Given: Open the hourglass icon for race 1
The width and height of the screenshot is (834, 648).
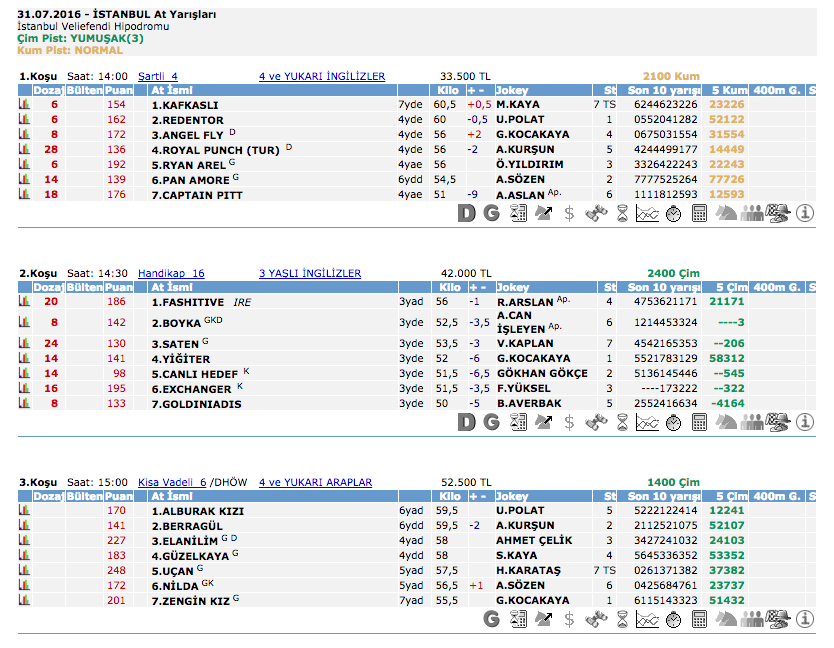Looking at the screenshot, I should click(622, 212).
